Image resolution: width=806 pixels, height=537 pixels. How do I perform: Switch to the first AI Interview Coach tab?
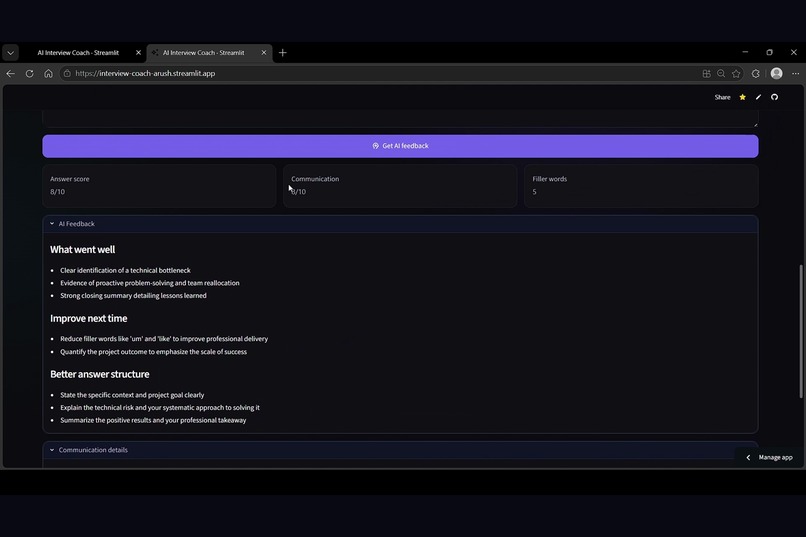pos(78,52)
